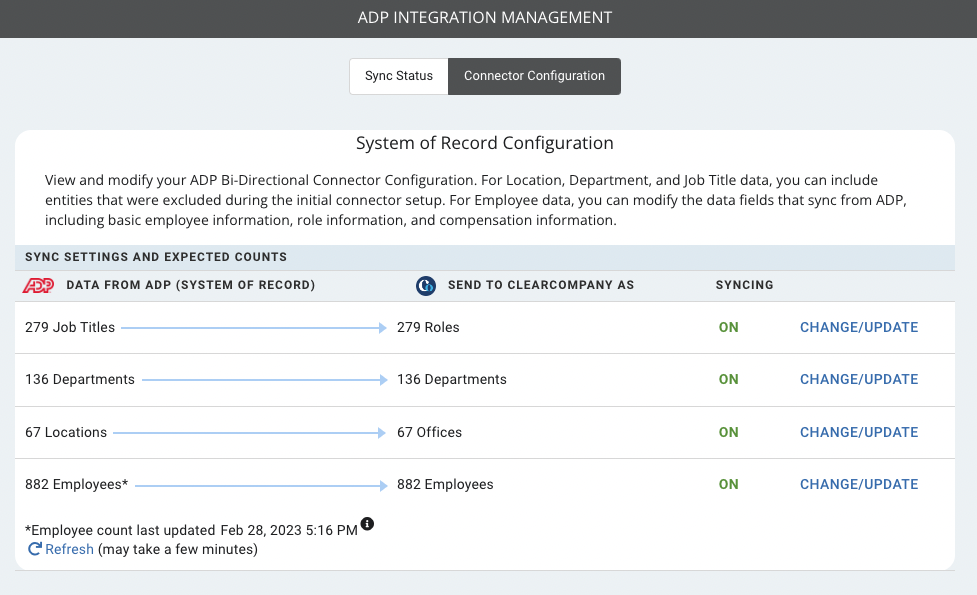The height and width of the screenshot is (595, 977).
Task: Open CHANGE/UPDATE for Departments row
Action: point(859,379)
